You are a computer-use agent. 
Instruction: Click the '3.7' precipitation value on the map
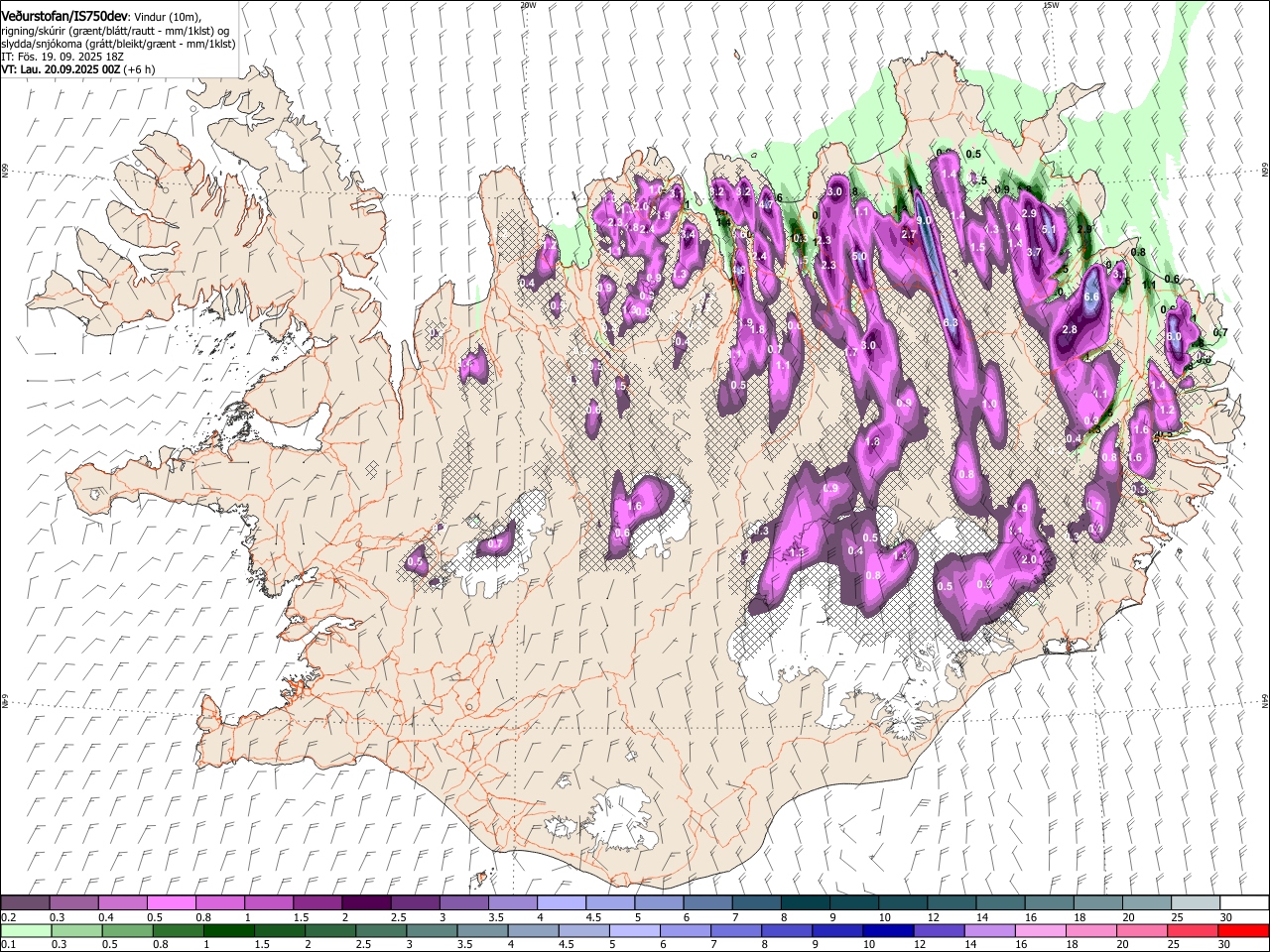click(1034, 252)
